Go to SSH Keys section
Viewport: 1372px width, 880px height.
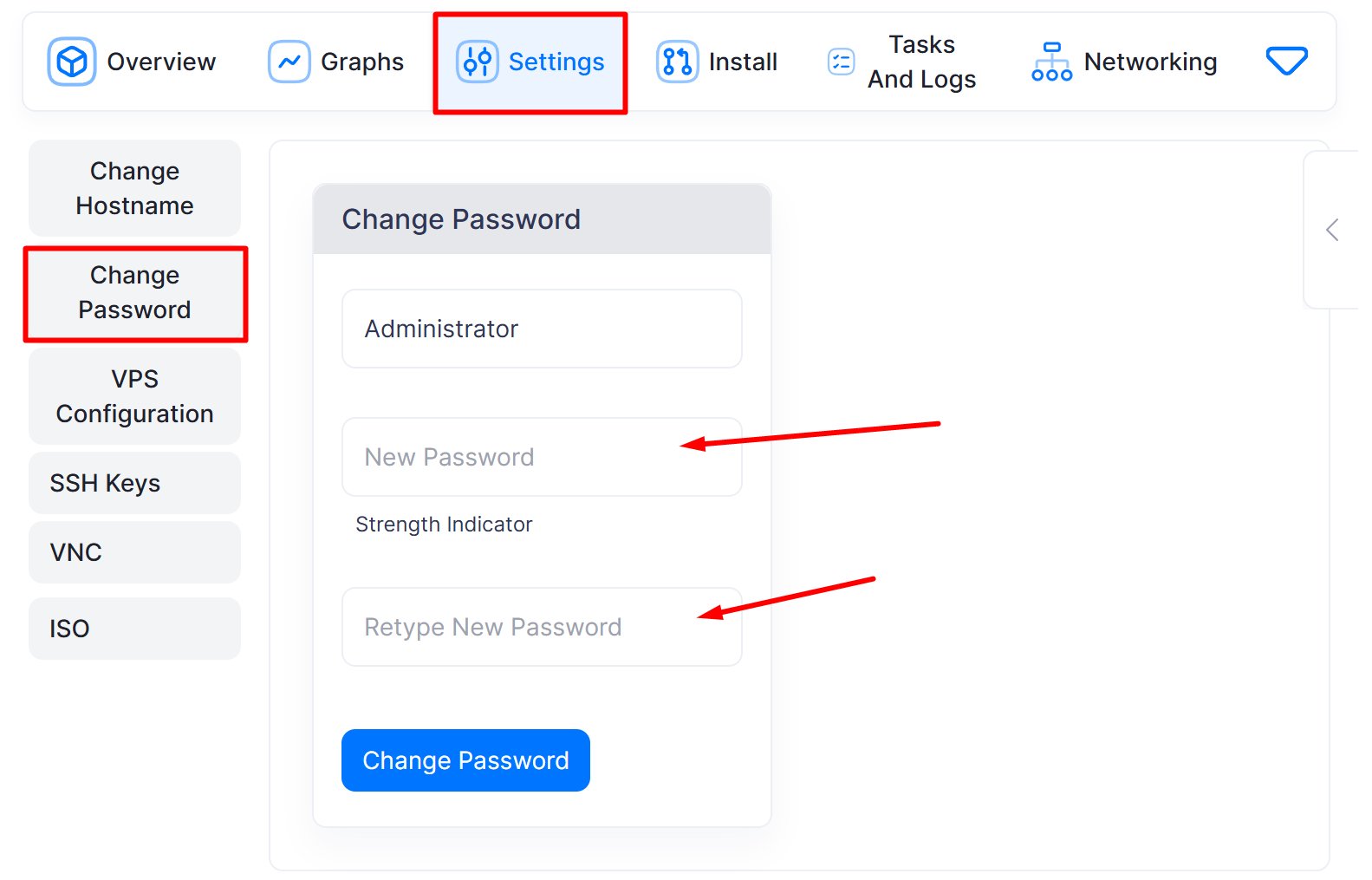coord(134,483)
